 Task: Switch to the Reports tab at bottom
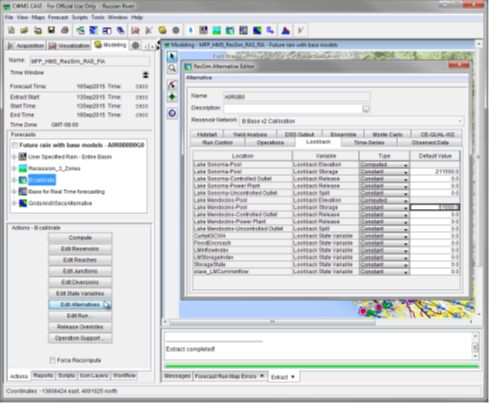tap(43, 375)
